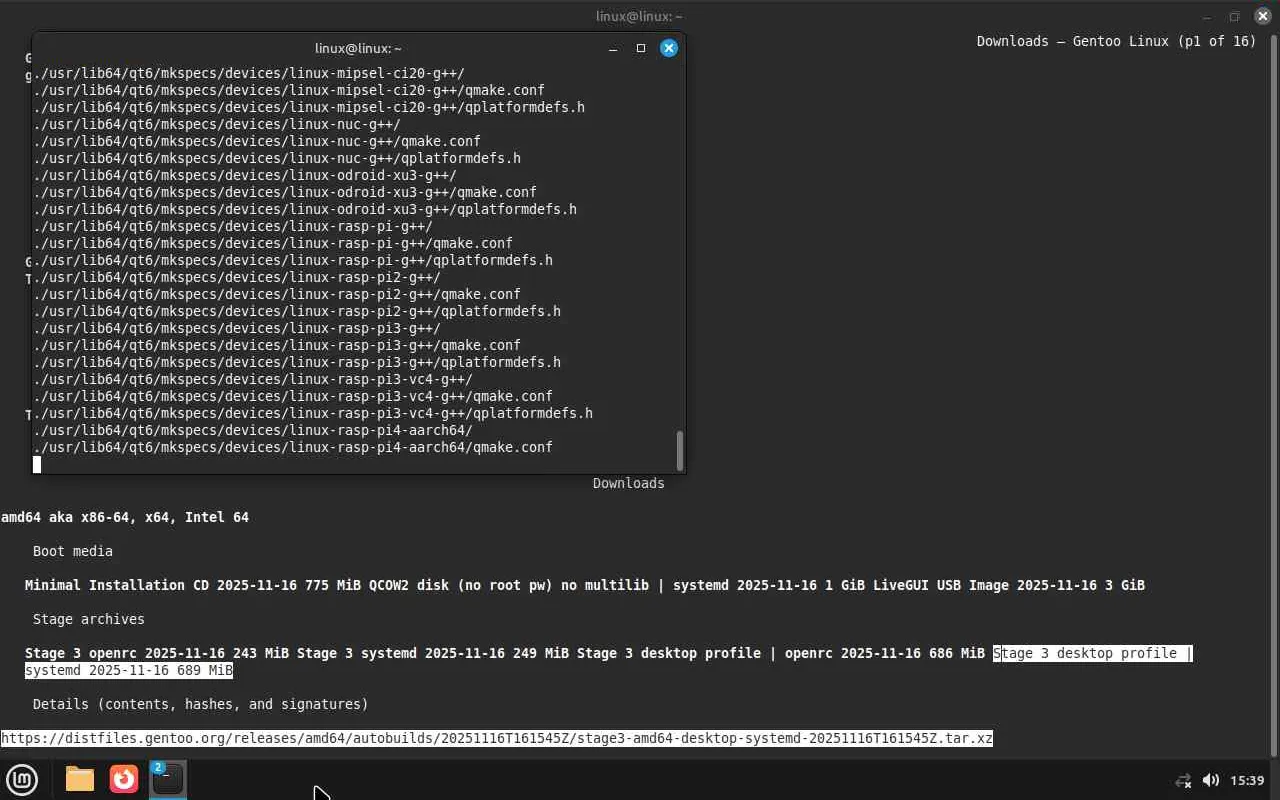The width and height of the screenshot is (1280, 800).
Task: Click the terminal taskbar icon with badge 2
Action: coord(168,779)
